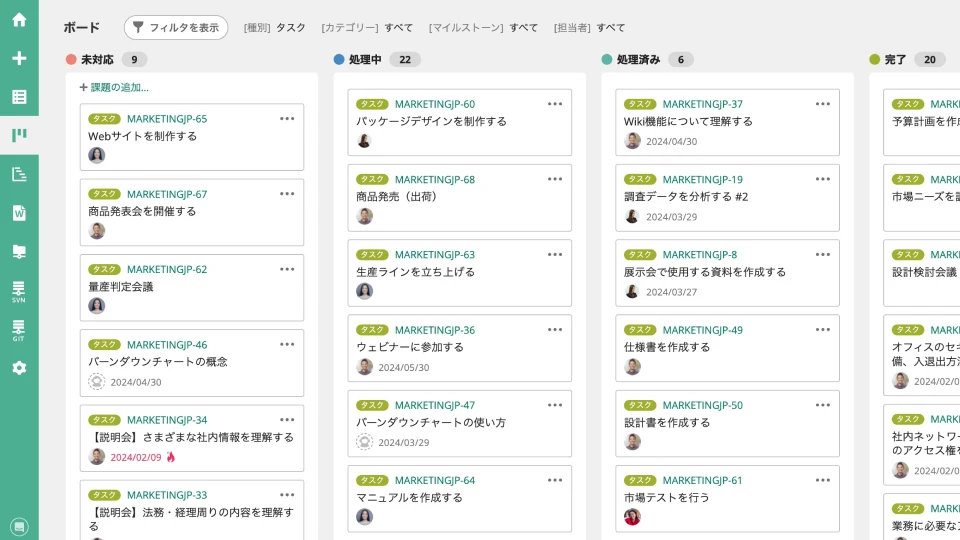Screen dimensions: 960x540
Task: Open the SVN repository icon
Action: pos(19,291)
